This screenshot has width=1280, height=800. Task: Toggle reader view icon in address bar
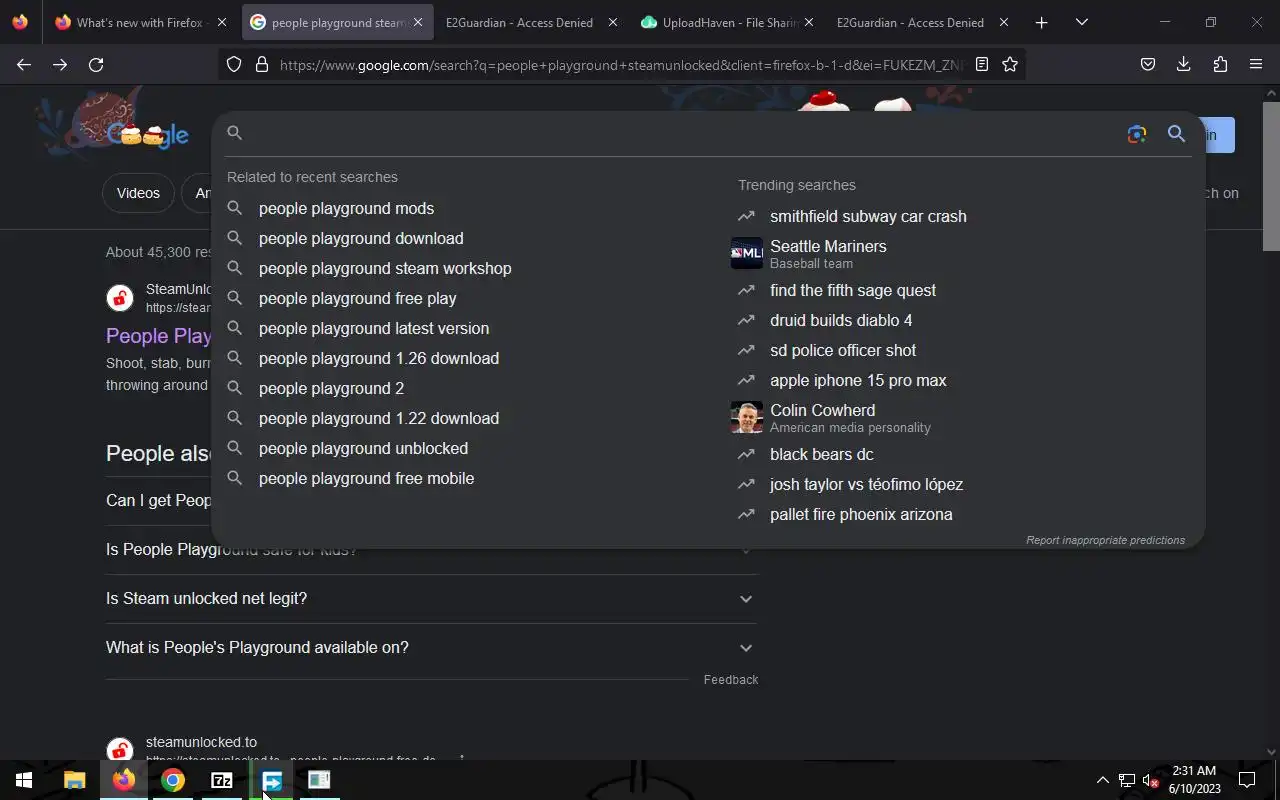[x=982, y=64]
